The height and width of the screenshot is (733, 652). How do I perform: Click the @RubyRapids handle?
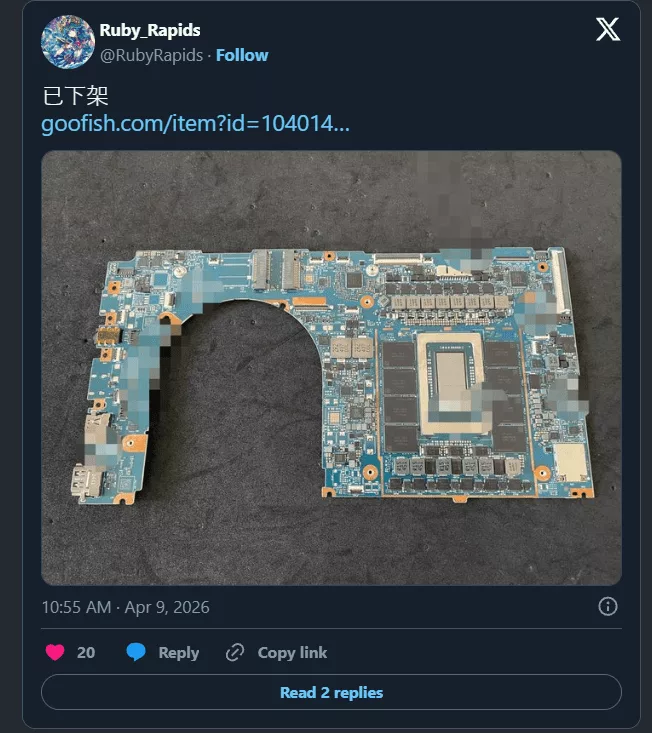(x=151, y=55)
